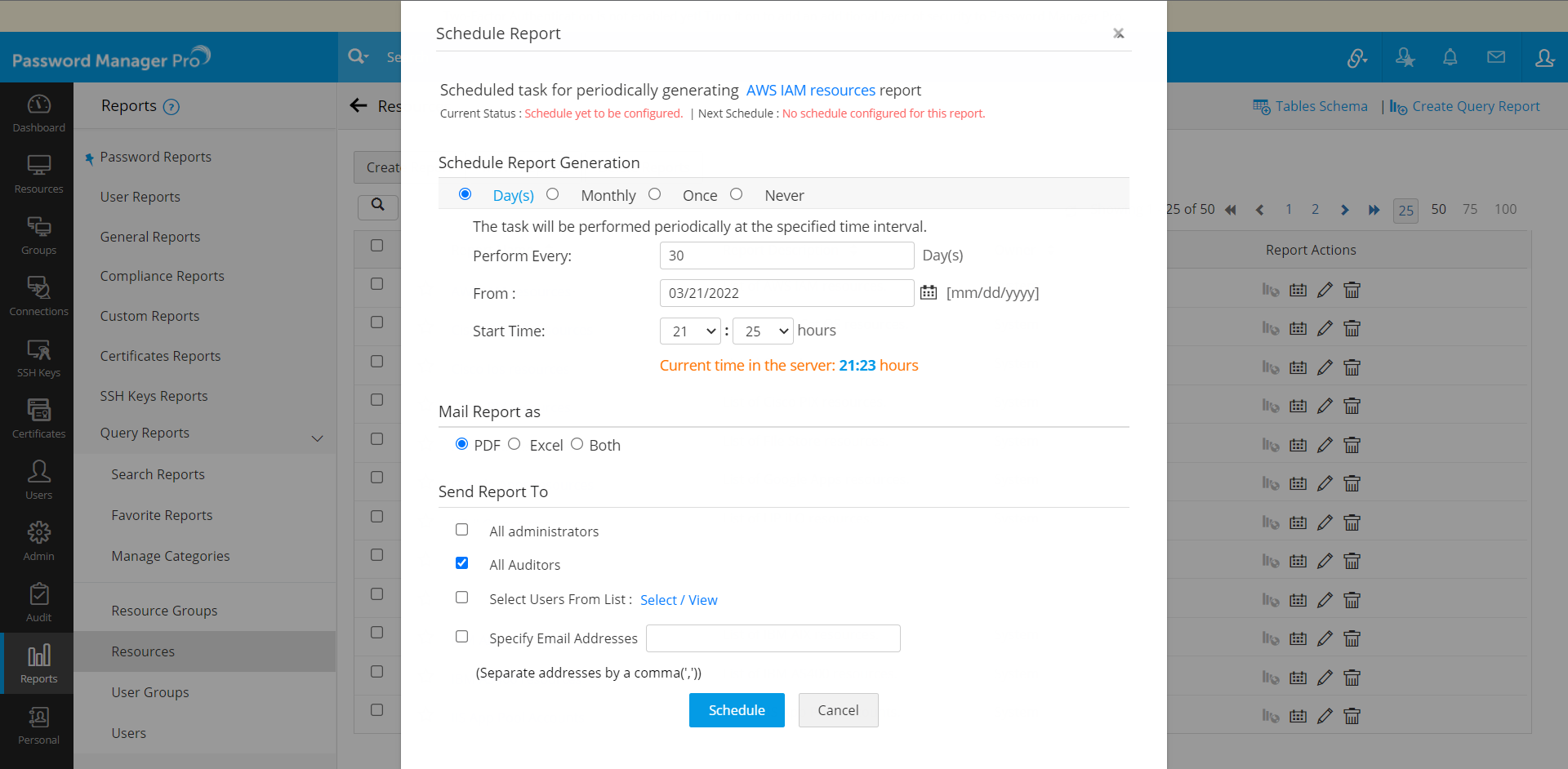Viewport: 1568px width, 769px height.
Task: Open the start time minutes dropdown
Action: 764,331
